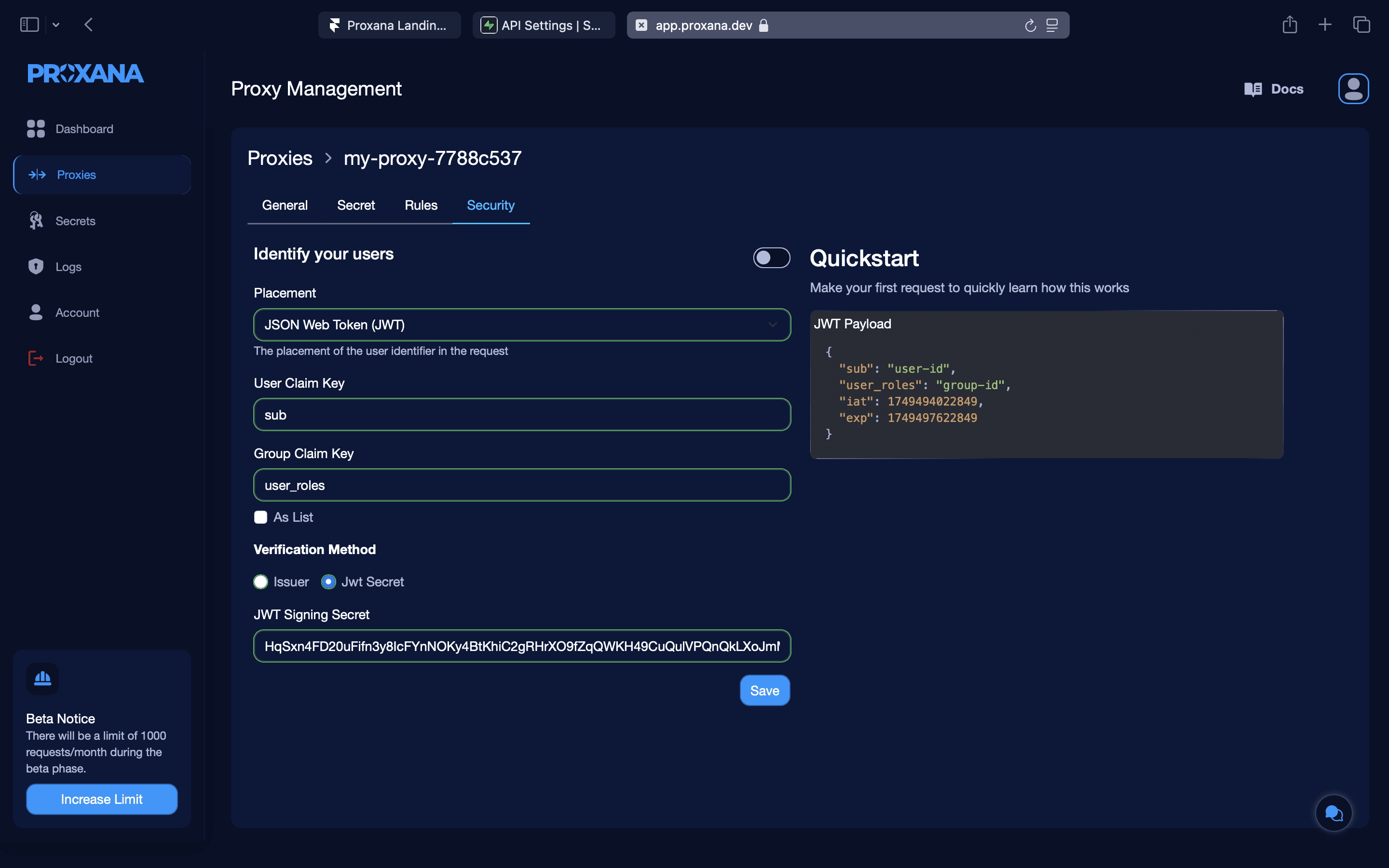Click the browser Share icon

tap(1290, 25)
